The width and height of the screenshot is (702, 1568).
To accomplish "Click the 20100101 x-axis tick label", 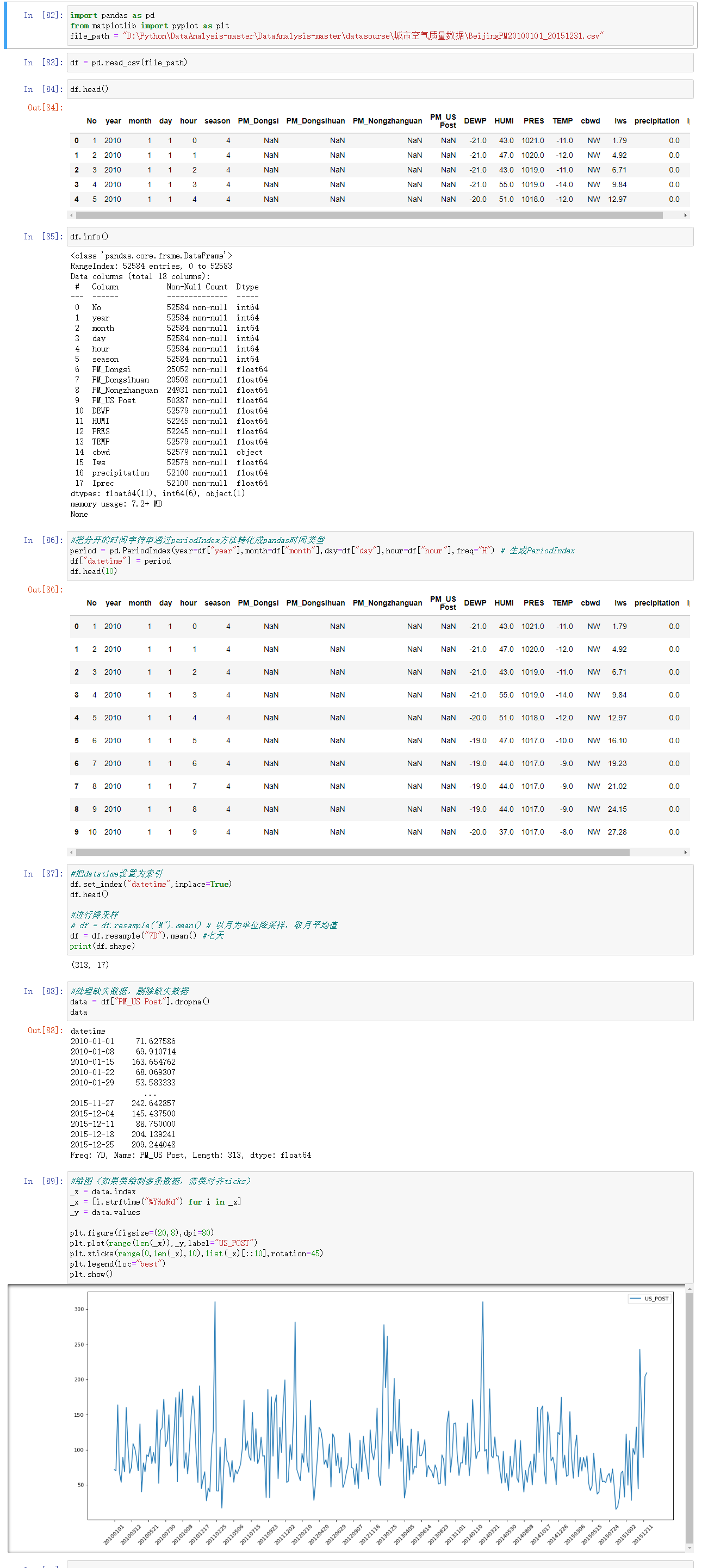I will click(114, 1534).
